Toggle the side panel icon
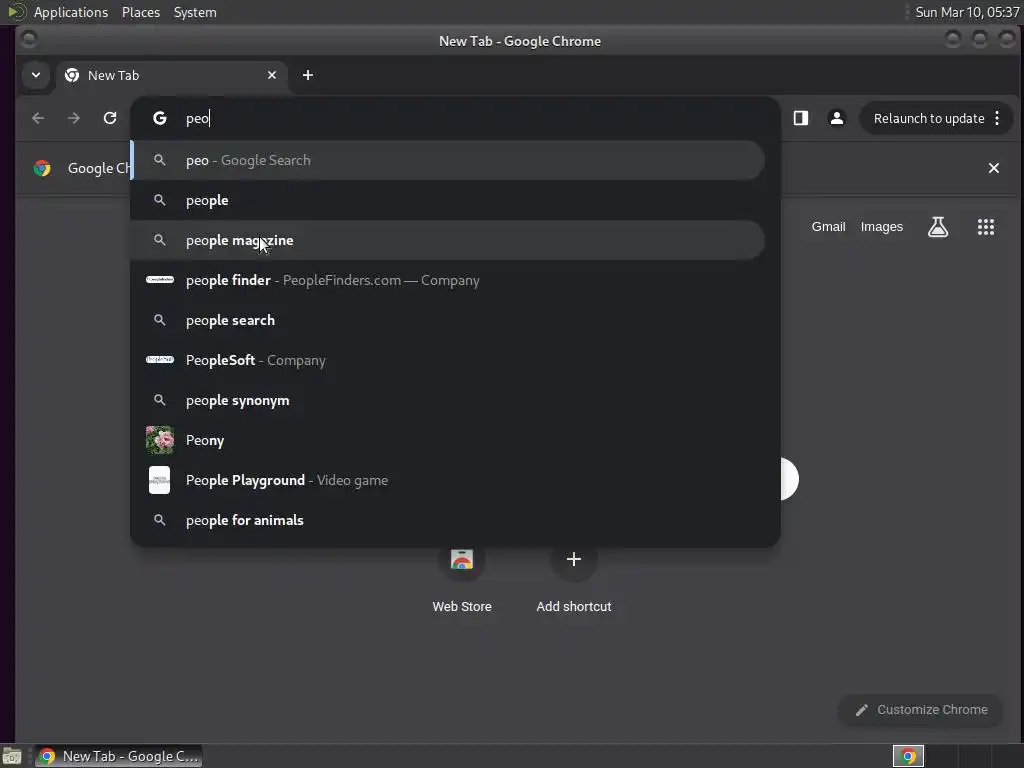 [x=801, y=118]
